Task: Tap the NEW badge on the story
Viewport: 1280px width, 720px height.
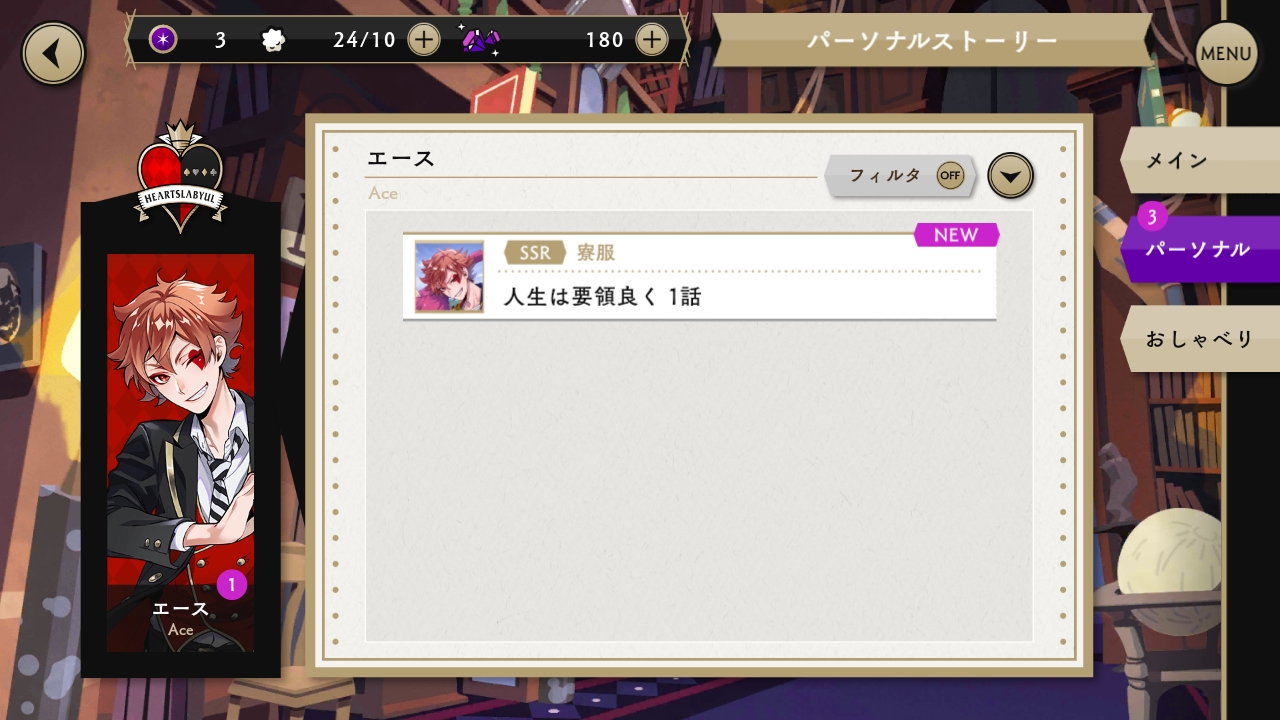Action: 956,235
